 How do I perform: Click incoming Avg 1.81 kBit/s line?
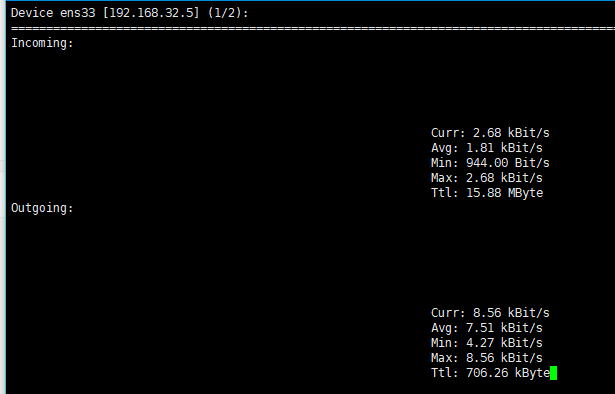tap(487, 148)
